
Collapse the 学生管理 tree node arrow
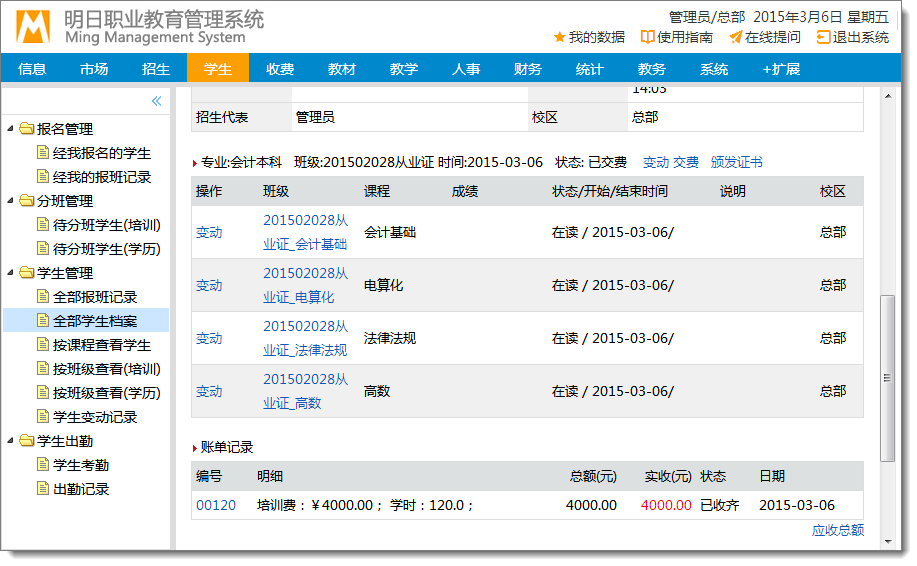[x=11, y=272]
